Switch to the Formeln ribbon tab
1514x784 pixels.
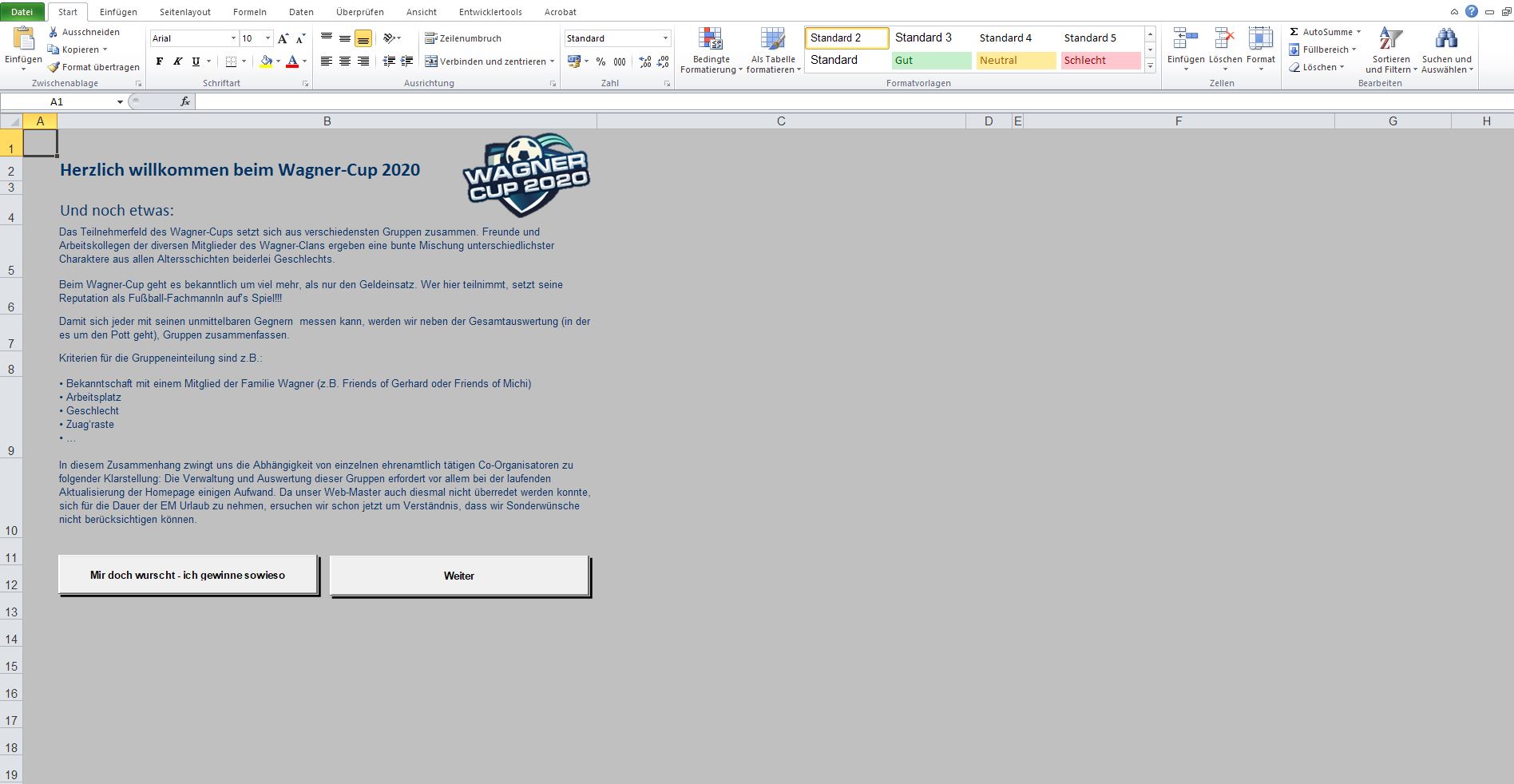pyautogui.click(x=249, y=12)
